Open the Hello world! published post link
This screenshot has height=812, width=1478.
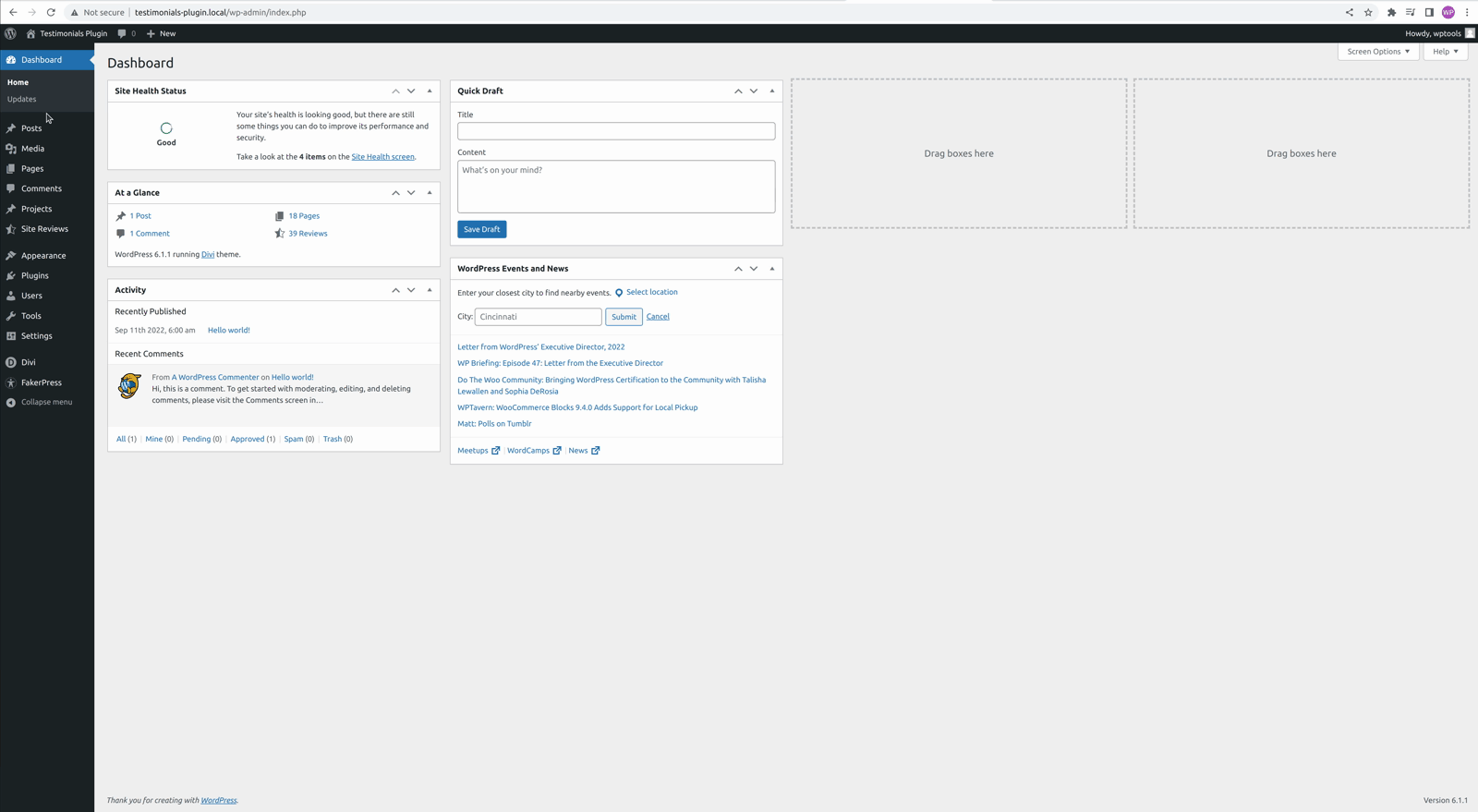pyautogui.click(x=229, y=331)
